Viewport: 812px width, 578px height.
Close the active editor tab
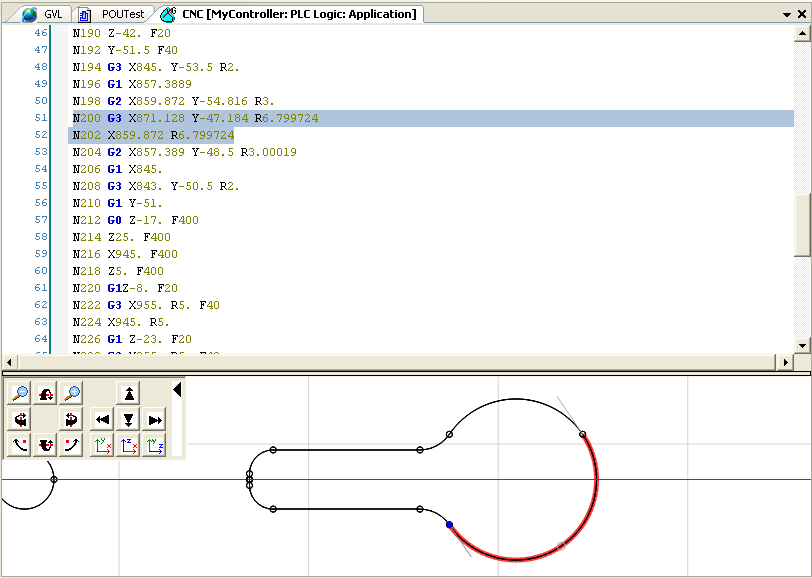pyautogui.click(x=801, y=15)
